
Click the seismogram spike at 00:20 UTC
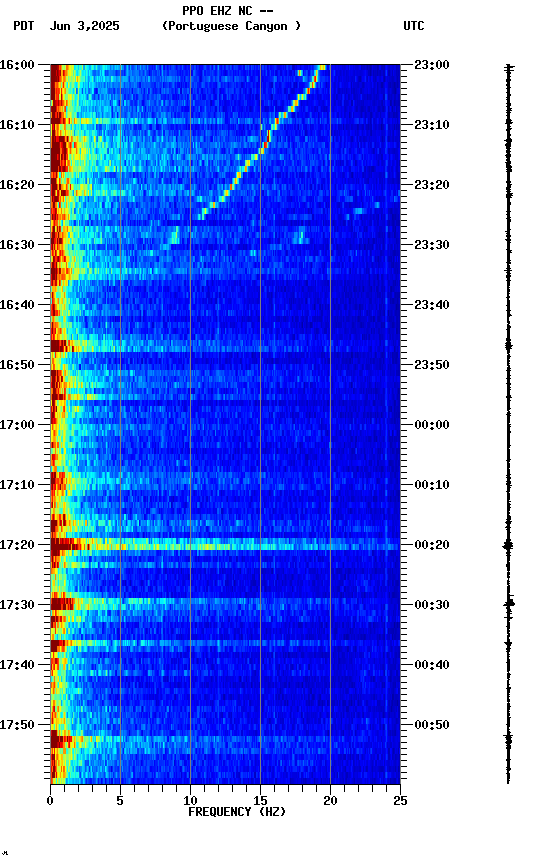point(508,546)
